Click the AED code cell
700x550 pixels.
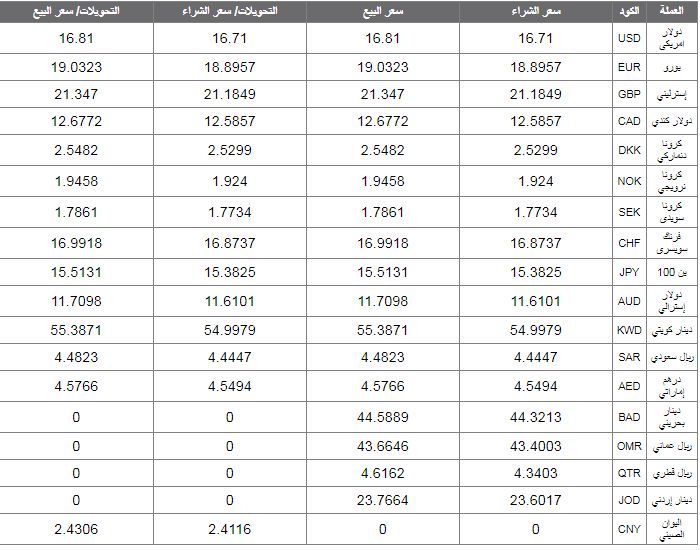(629, 386)
